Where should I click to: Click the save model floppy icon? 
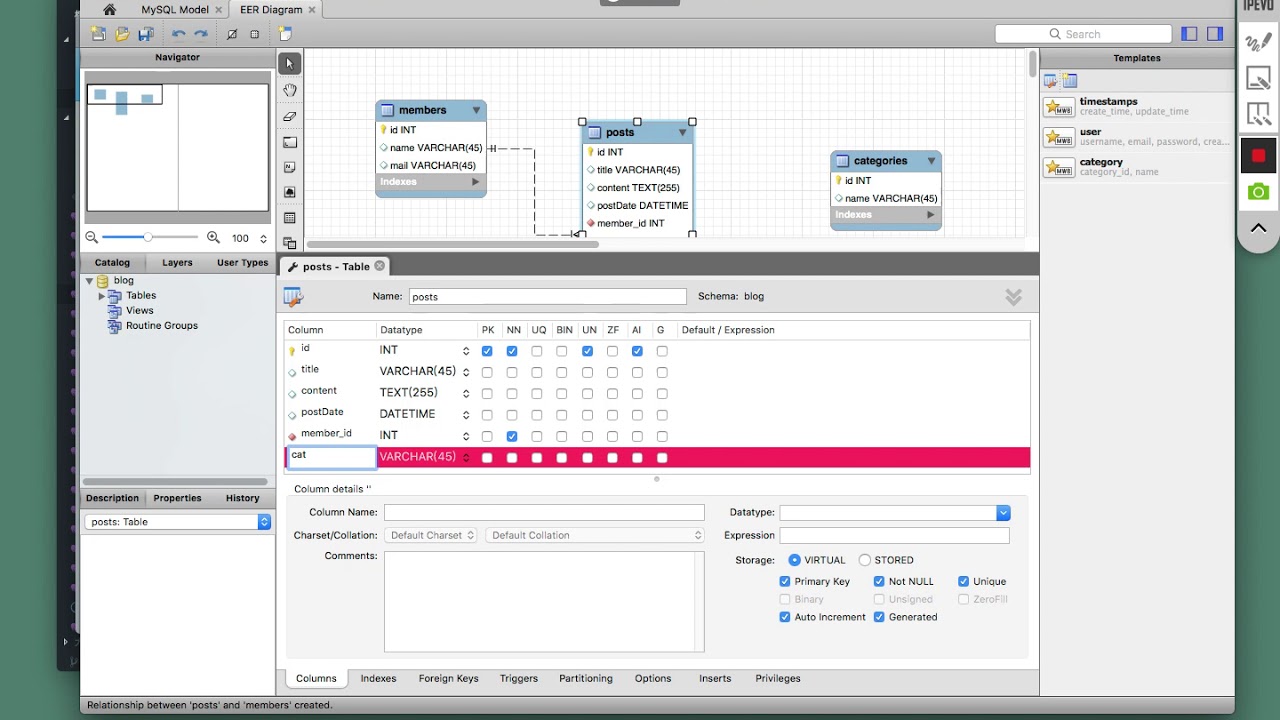coord(146,34)
